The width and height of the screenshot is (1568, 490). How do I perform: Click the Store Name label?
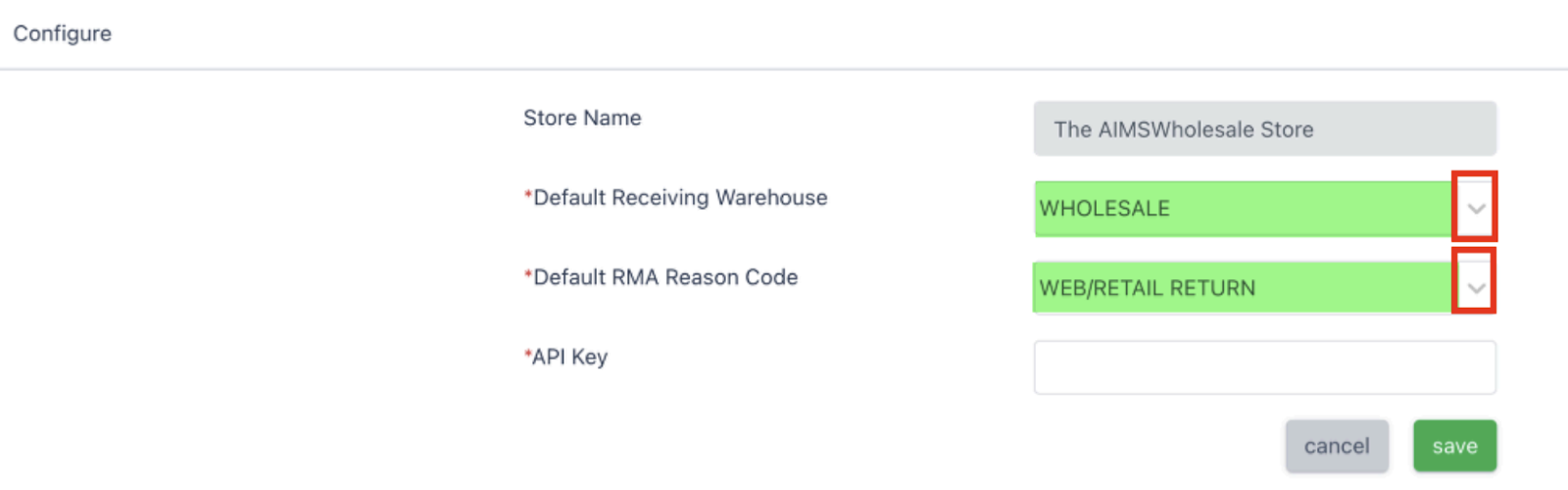click(x=582, y=118)
